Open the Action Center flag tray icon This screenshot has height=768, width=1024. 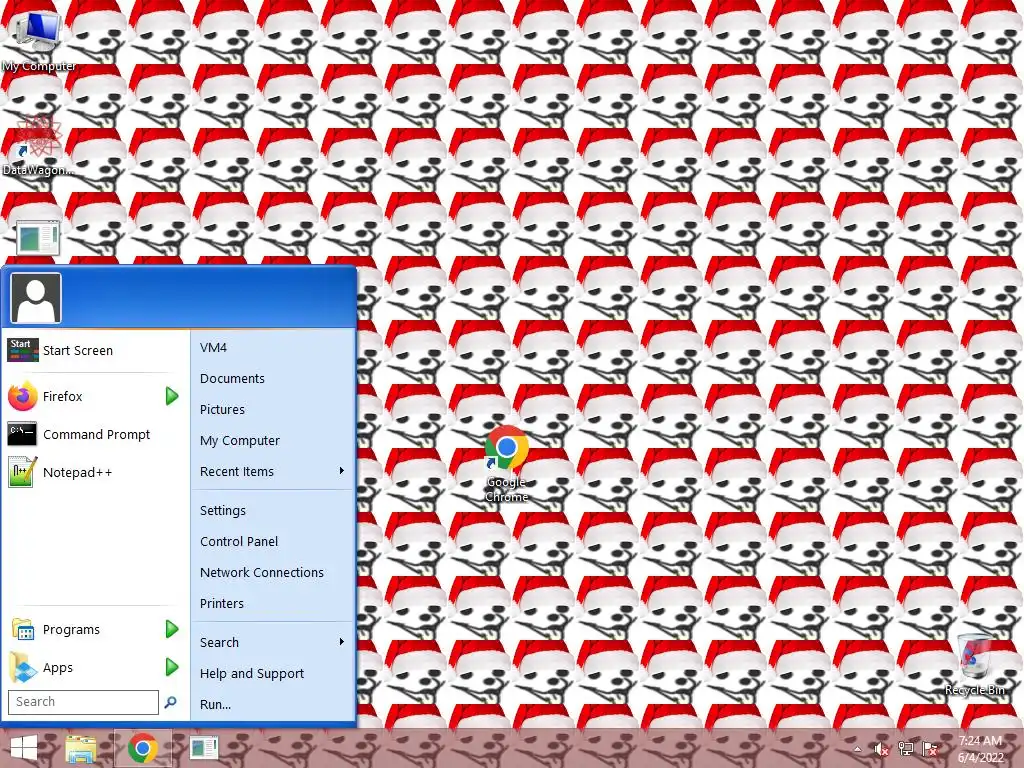[930, 749]
